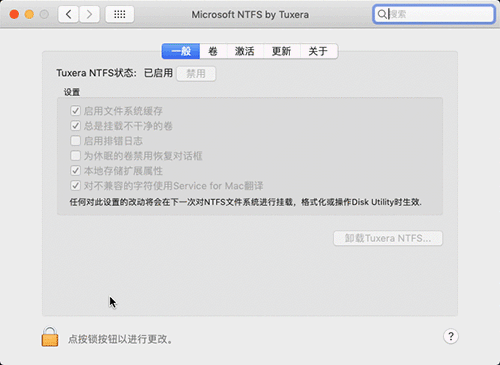Enable 启用排错日志 checkbox
Viewport: 500px width, 365px height.
[x=76, y=141]
